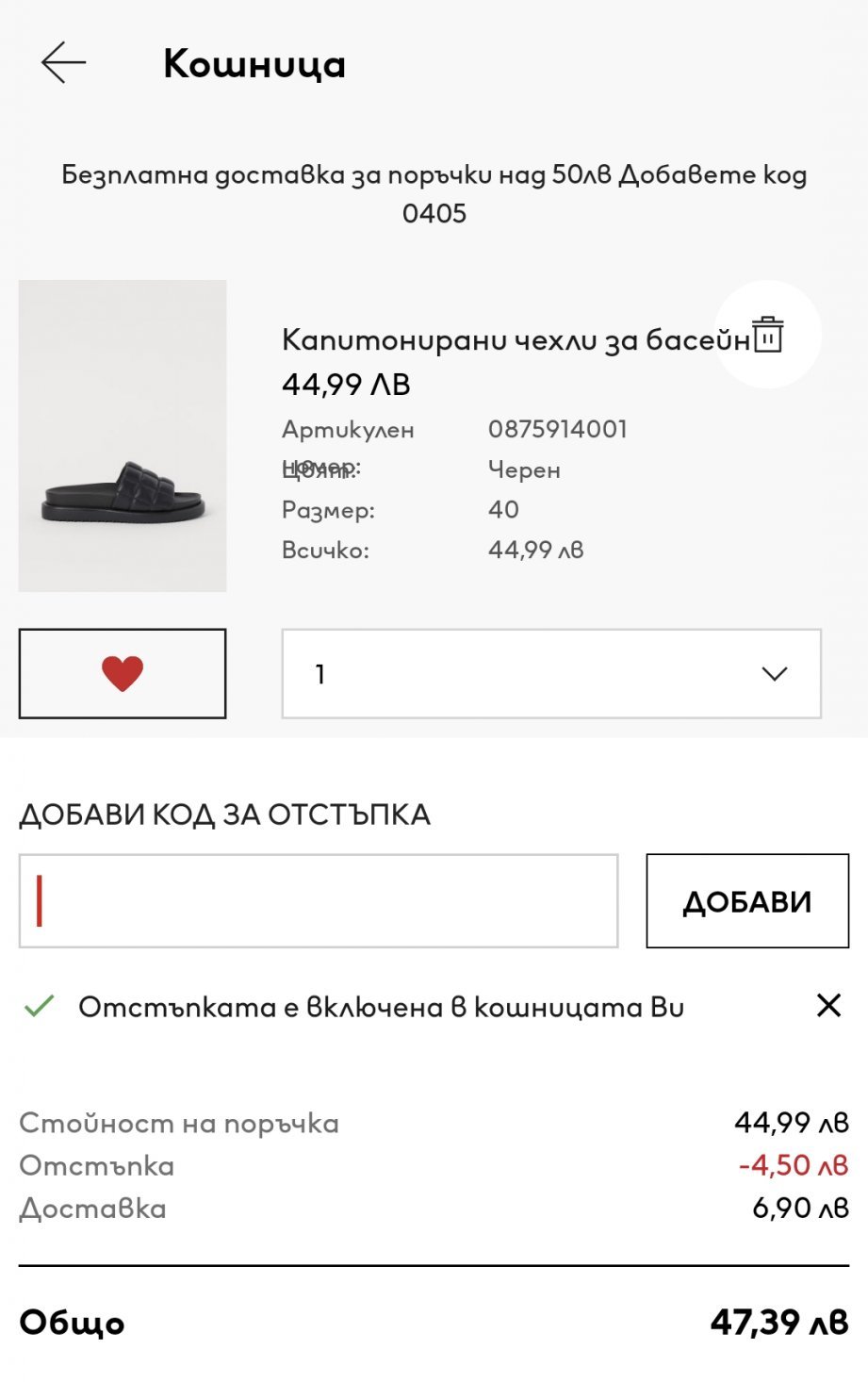
Task: Click the green checkmark icon
Action: click(40, 1007)
